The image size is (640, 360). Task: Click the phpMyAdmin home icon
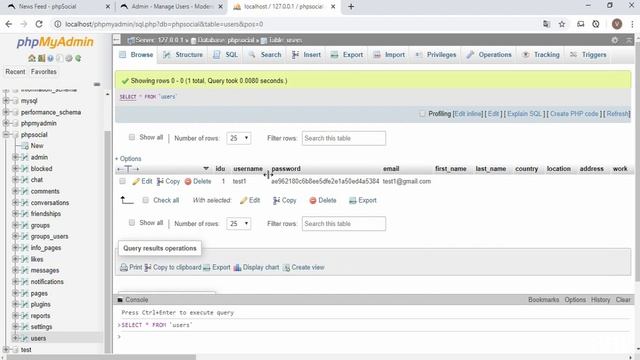pos(31,58)
